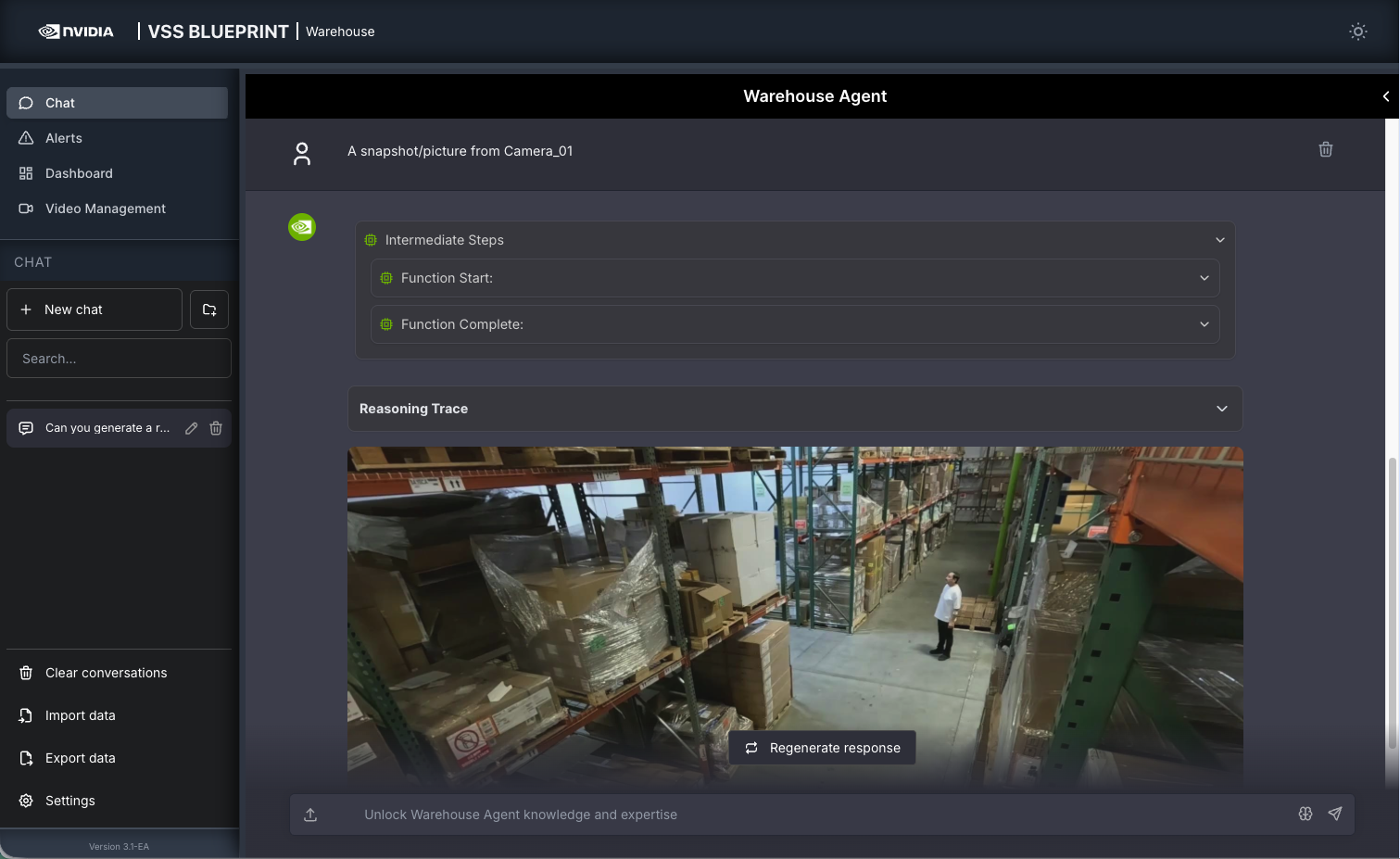The width and height of the screenshot is (1400, 859).
Task: Send the message with the paper plane icon
Action: pyautogui.click(x=1334, y=814)
